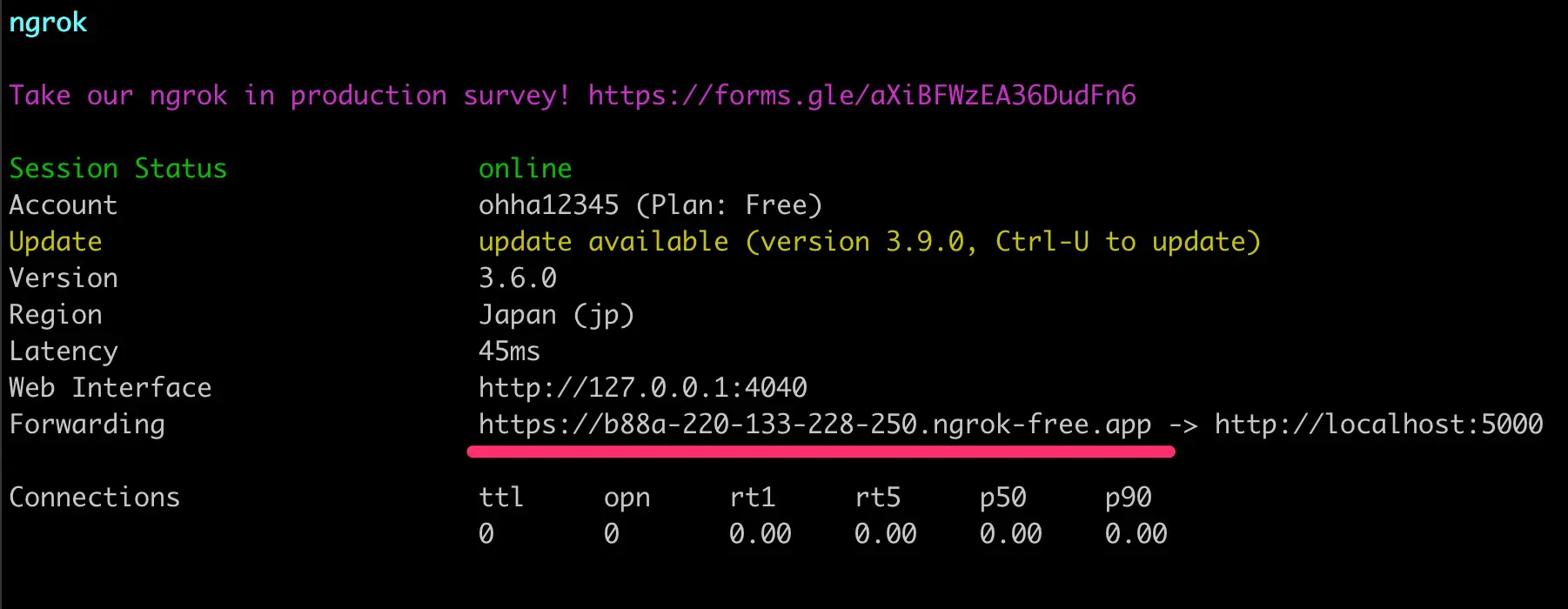Click the Forwarding label
This screenshot has height=609, width=1568.
[86, 425]
